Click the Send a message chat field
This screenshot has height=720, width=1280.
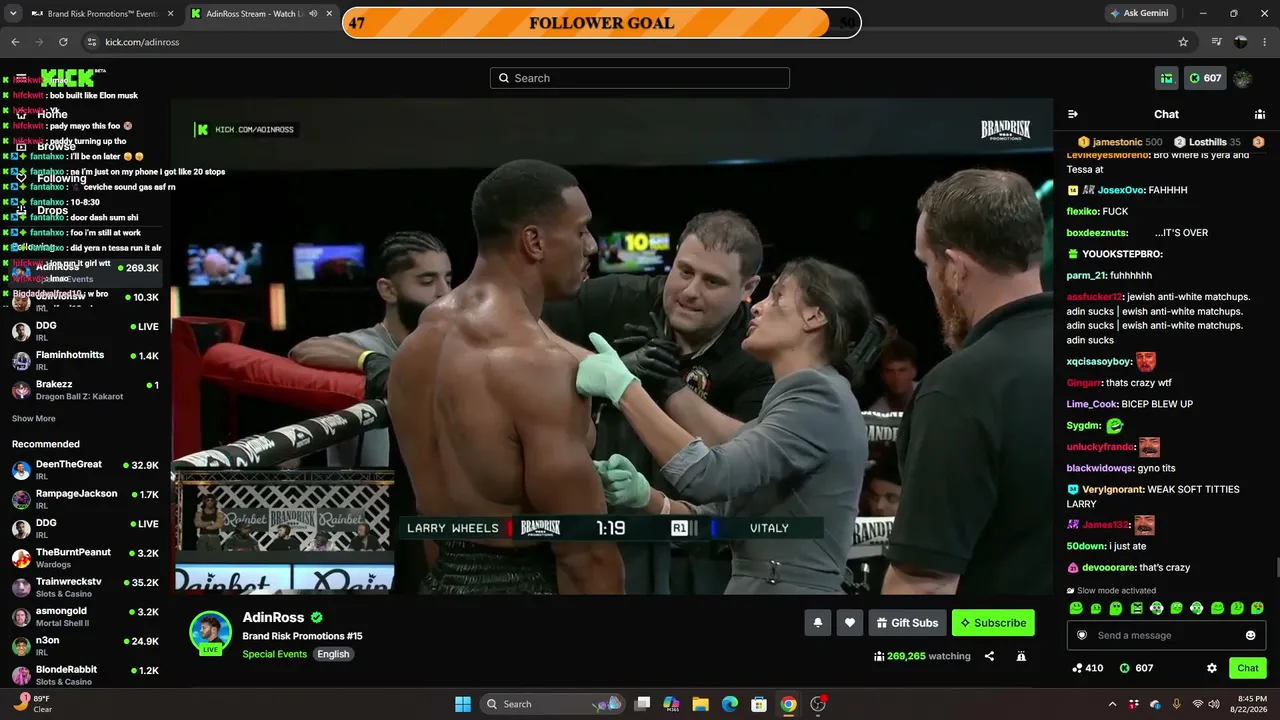pos(1166,635)
